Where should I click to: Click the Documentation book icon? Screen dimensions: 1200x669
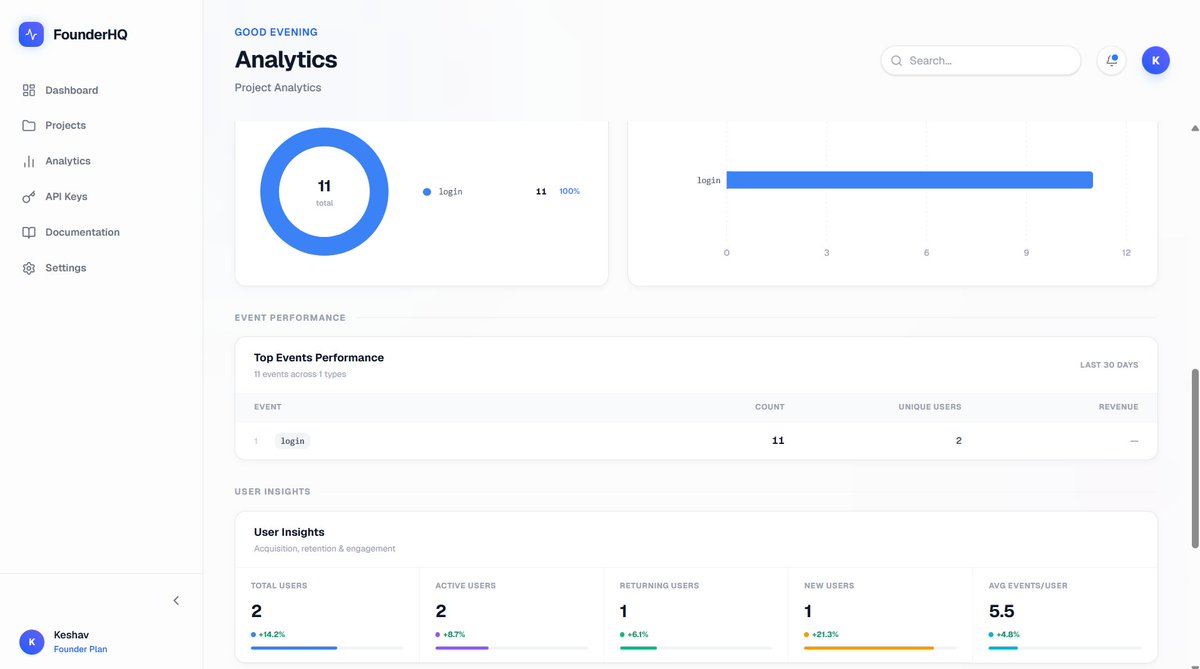29,232
